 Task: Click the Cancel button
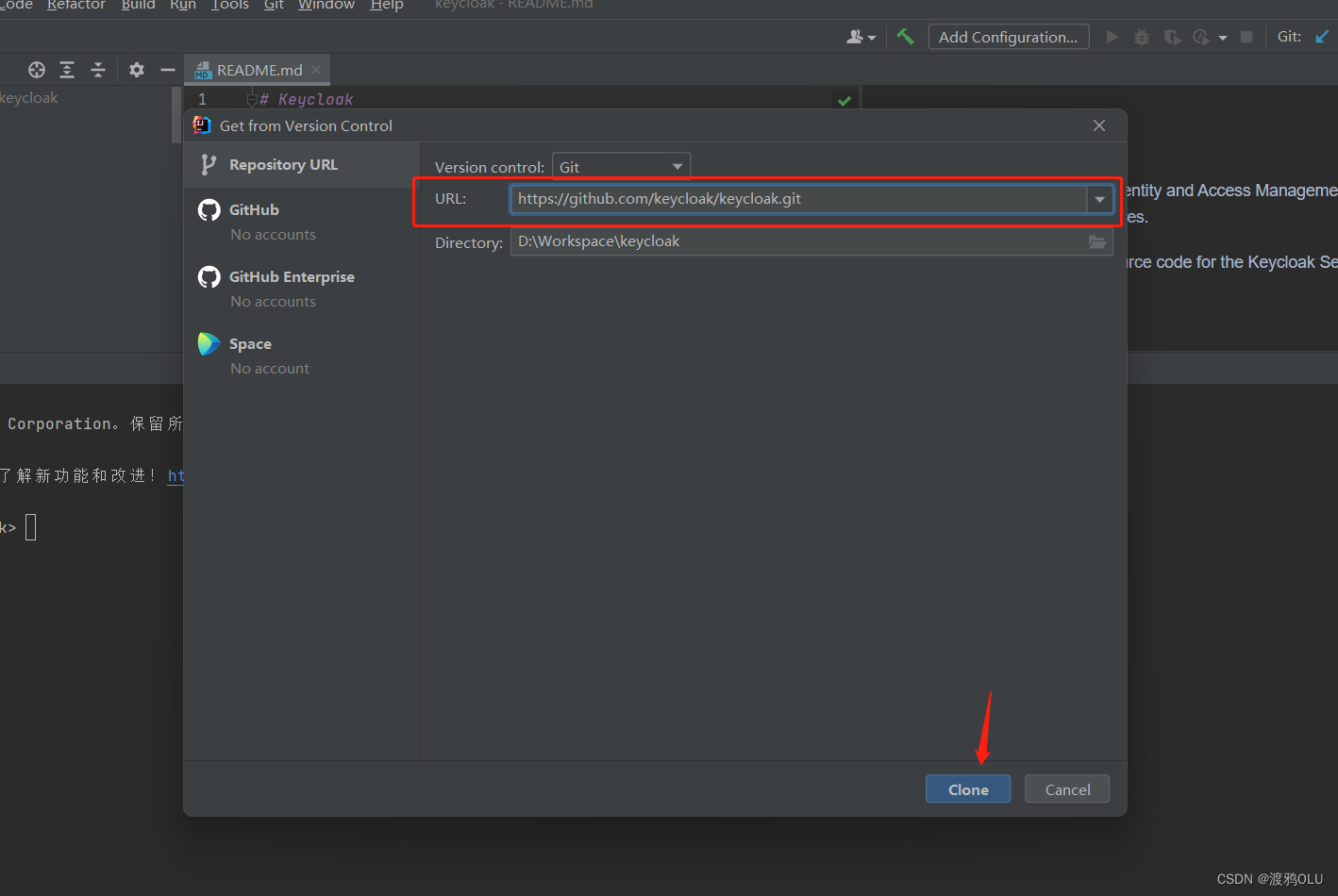[x=1067, y=788]
